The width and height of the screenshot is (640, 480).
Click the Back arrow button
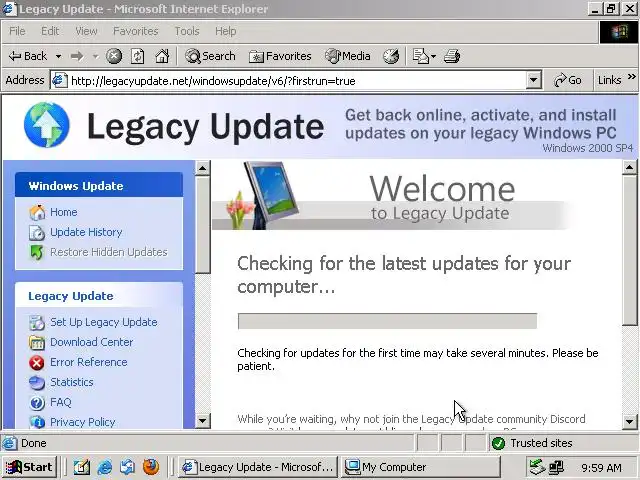click(28, 56)
